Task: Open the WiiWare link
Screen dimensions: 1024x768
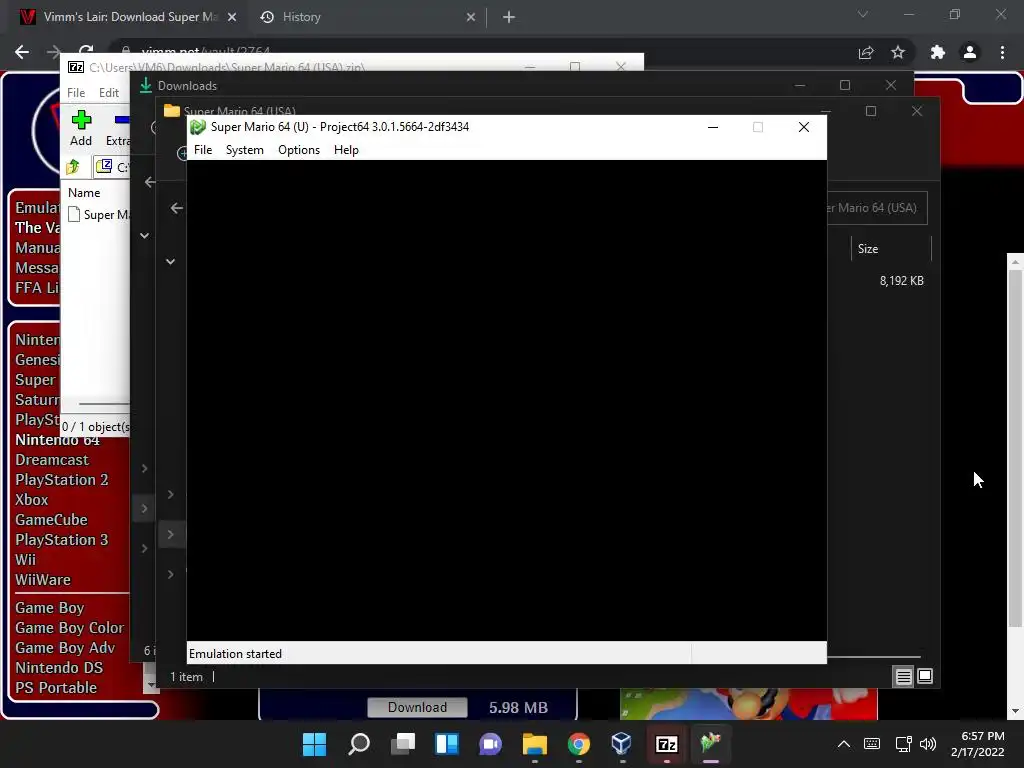Action: (42, 580)
